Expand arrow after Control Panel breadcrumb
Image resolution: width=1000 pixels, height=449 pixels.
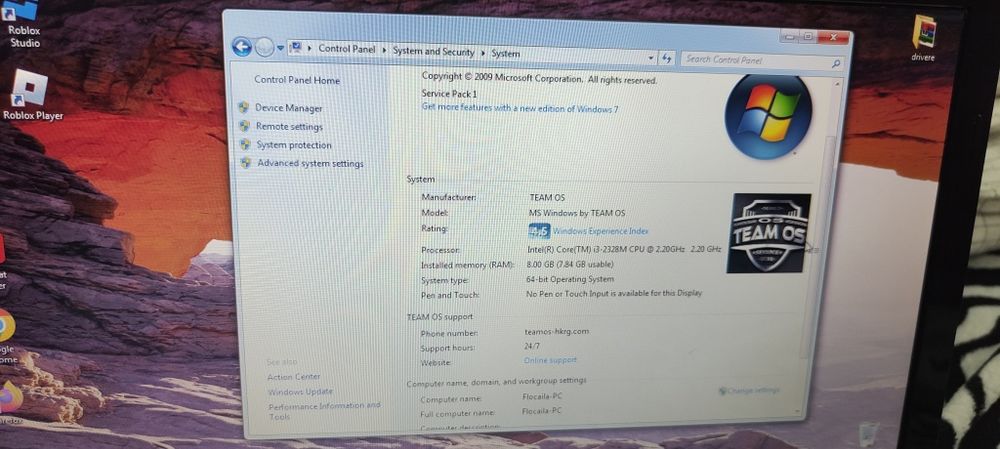pos(385,50)
